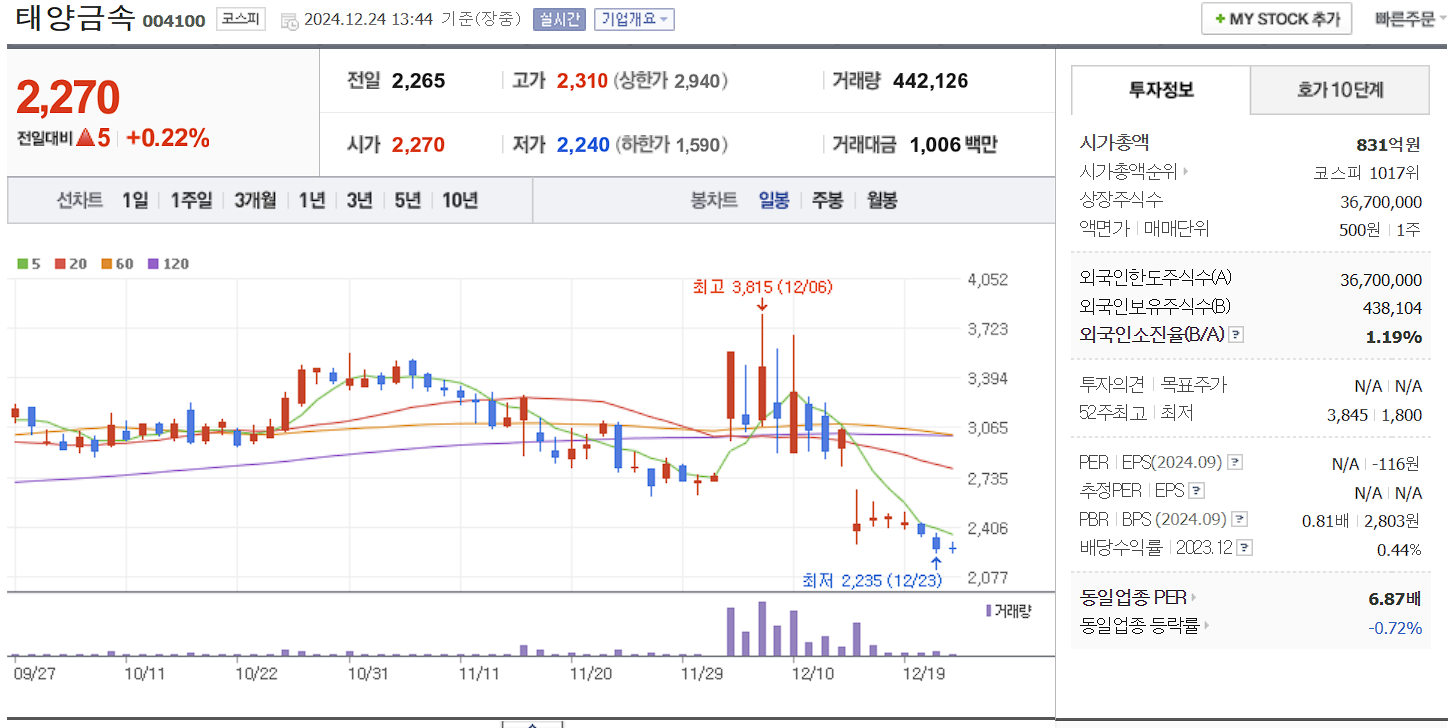Click the plus icon in MY STOCK 추가
Image resolution: width=1450 pixels, height=728 pixels.
pos(1219,18)
